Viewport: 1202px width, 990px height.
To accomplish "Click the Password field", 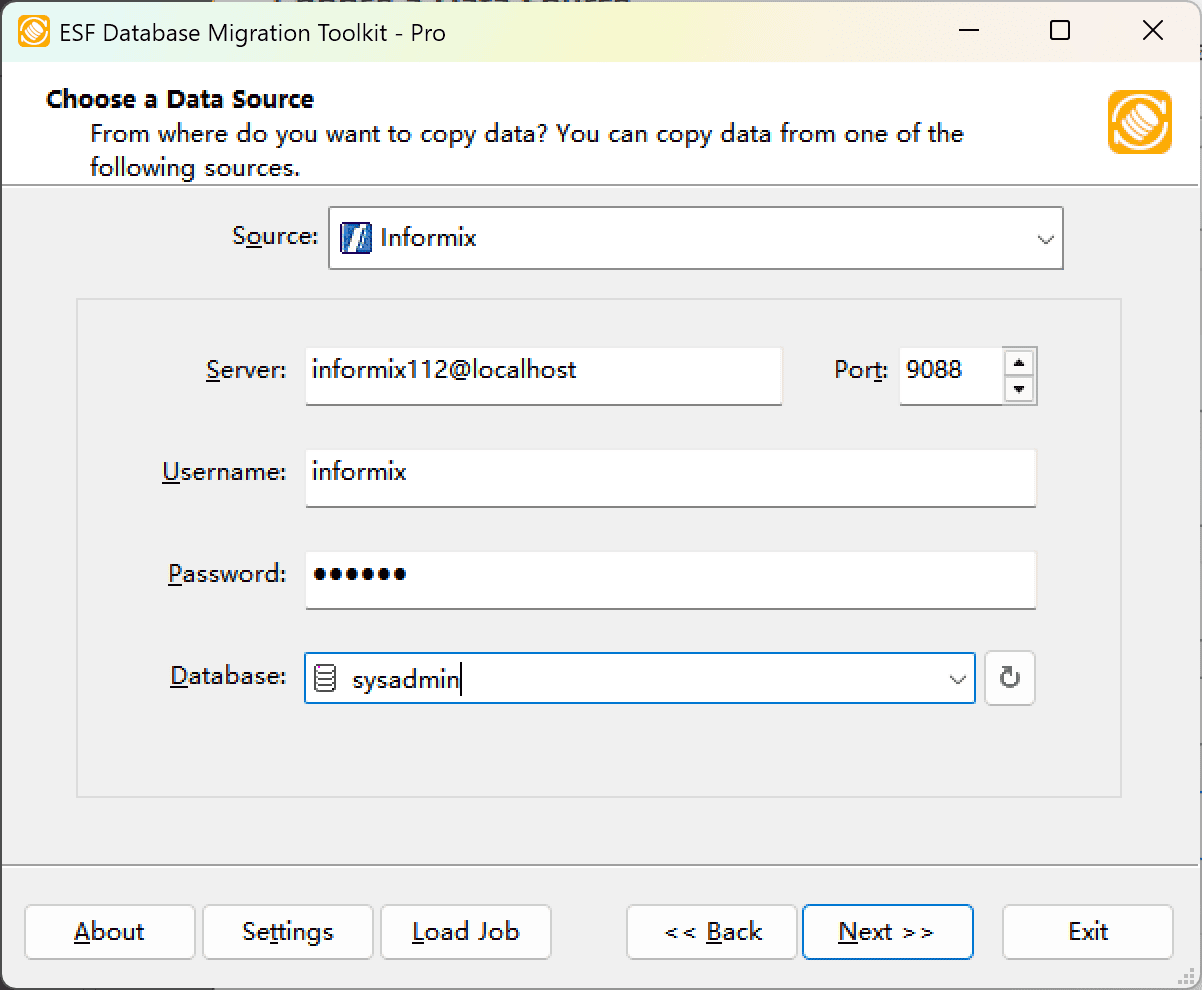I will [670, 580].
